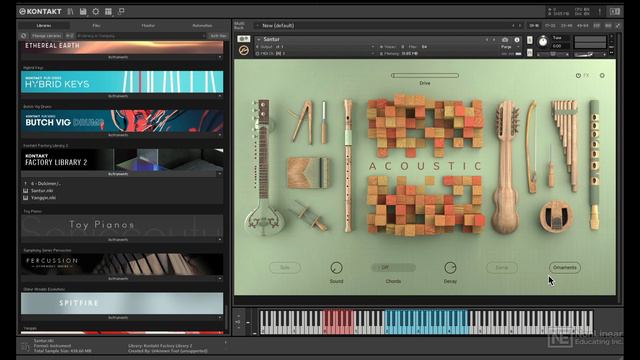
Task: Select the violin bow image
Action: coord(531,147)
